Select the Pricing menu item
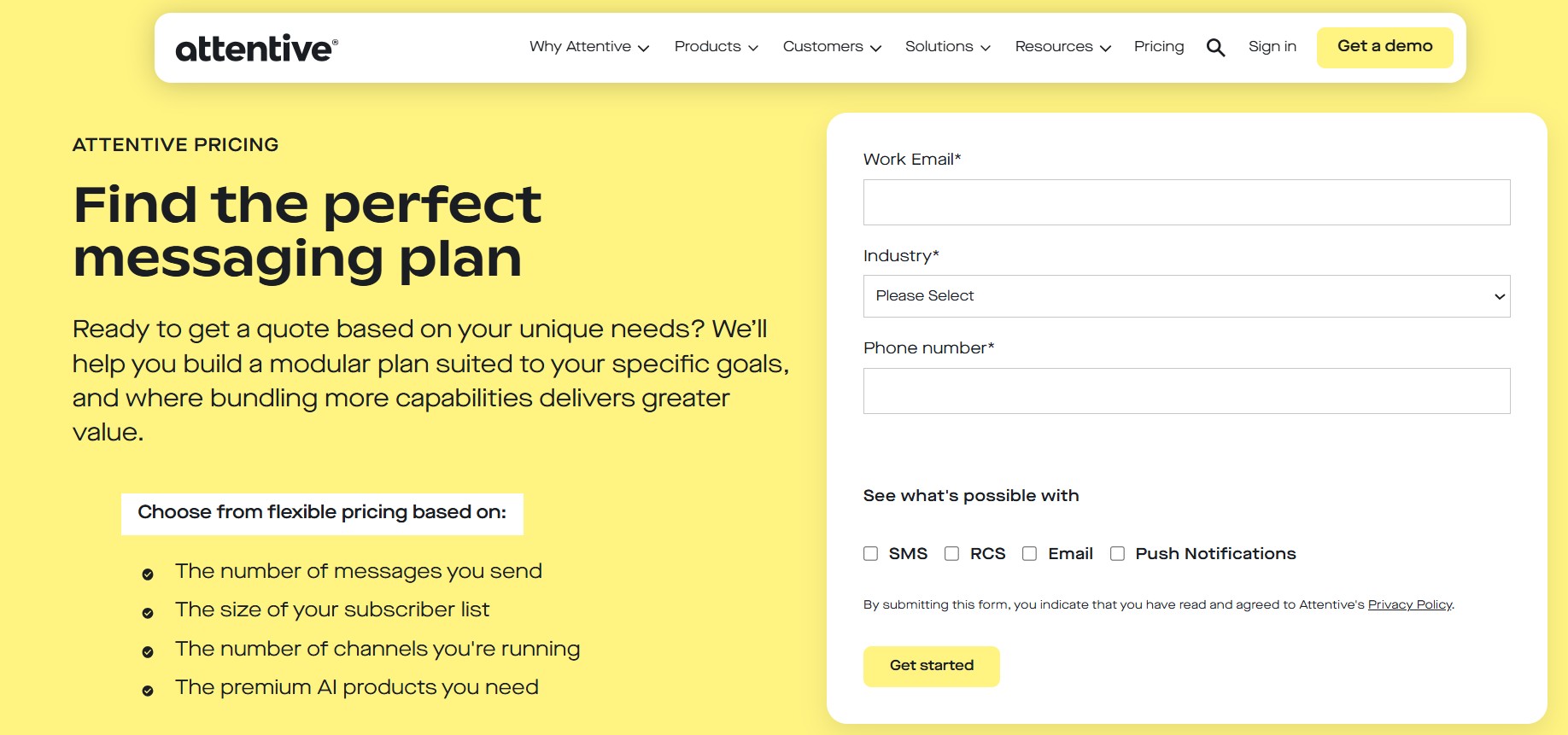 click(1159, 47)
